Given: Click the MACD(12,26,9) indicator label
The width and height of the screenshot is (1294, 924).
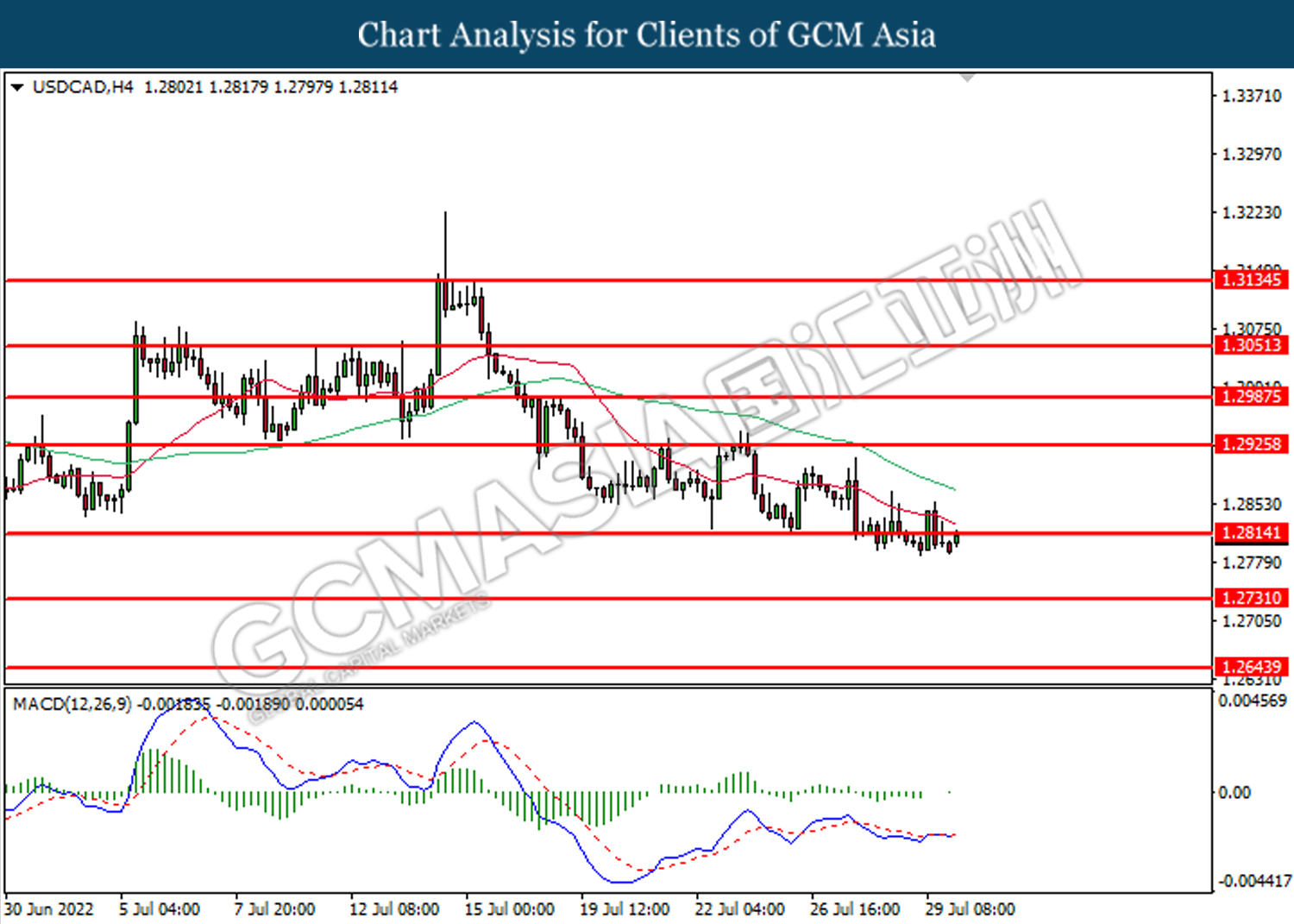Looking at the screenshot, I should point(72,704).
